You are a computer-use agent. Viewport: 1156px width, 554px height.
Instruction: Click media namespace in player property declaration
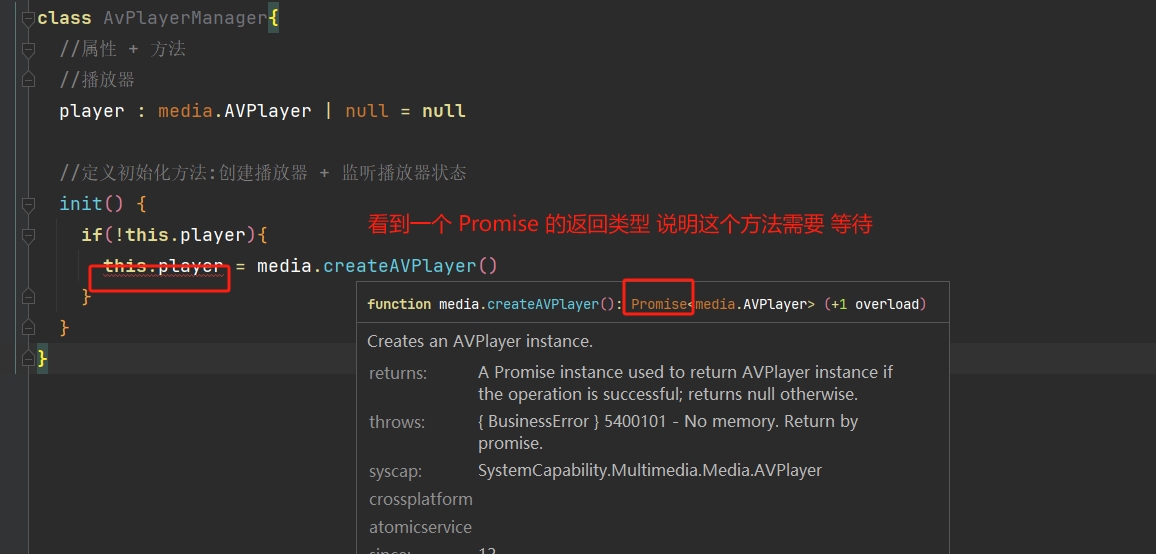coord(185,111)
